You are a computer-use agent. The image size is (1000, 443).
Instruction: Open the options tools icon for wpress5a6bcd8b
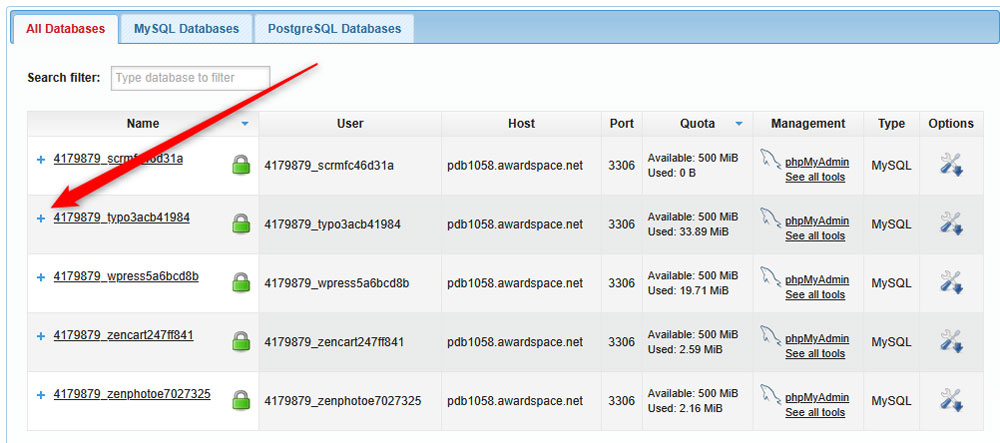951,282
